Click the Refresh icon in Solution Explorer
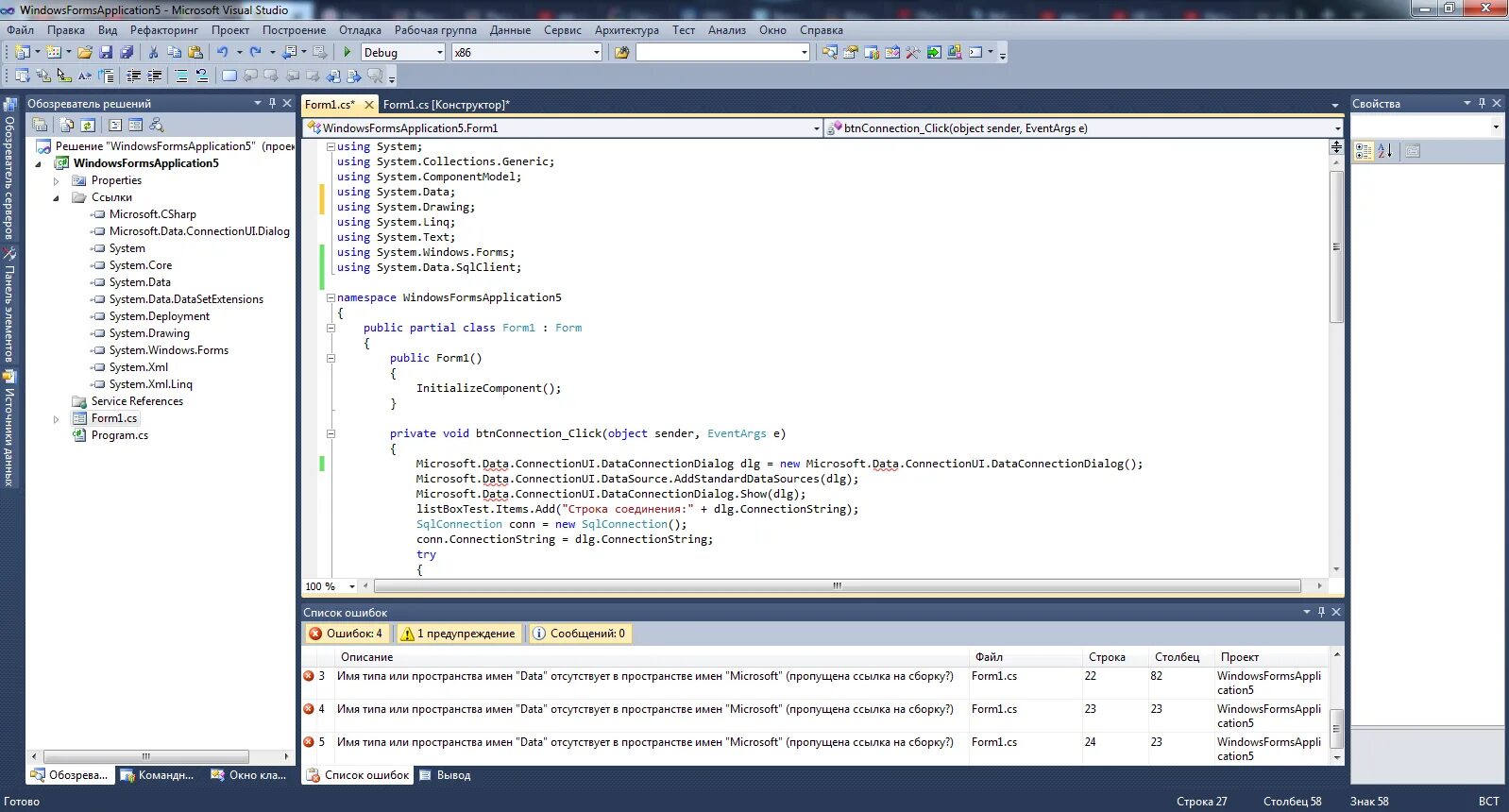Viewport: 1509px width, 812px height. (87, 125)
